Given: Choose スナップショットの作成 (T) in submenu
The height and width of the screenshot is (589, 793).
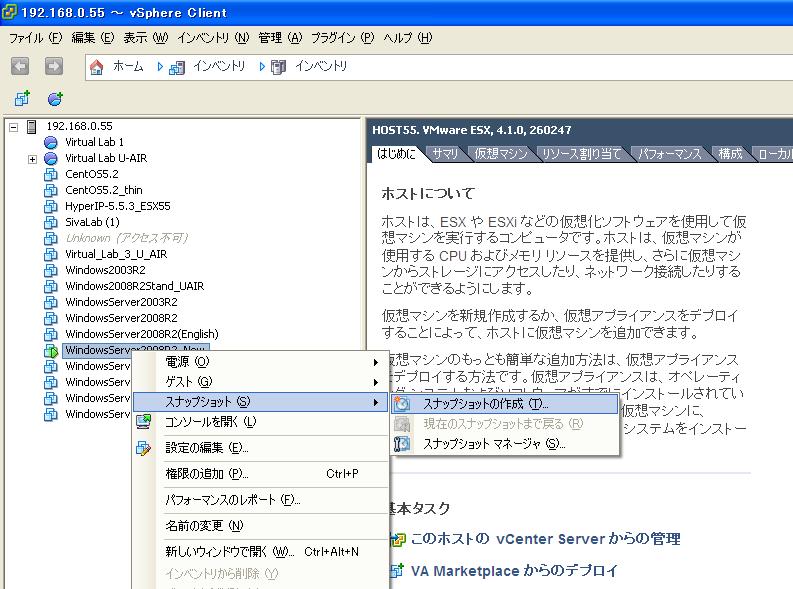Looking at the screenshot, I should pyautogui.click(x=504, y=404).
